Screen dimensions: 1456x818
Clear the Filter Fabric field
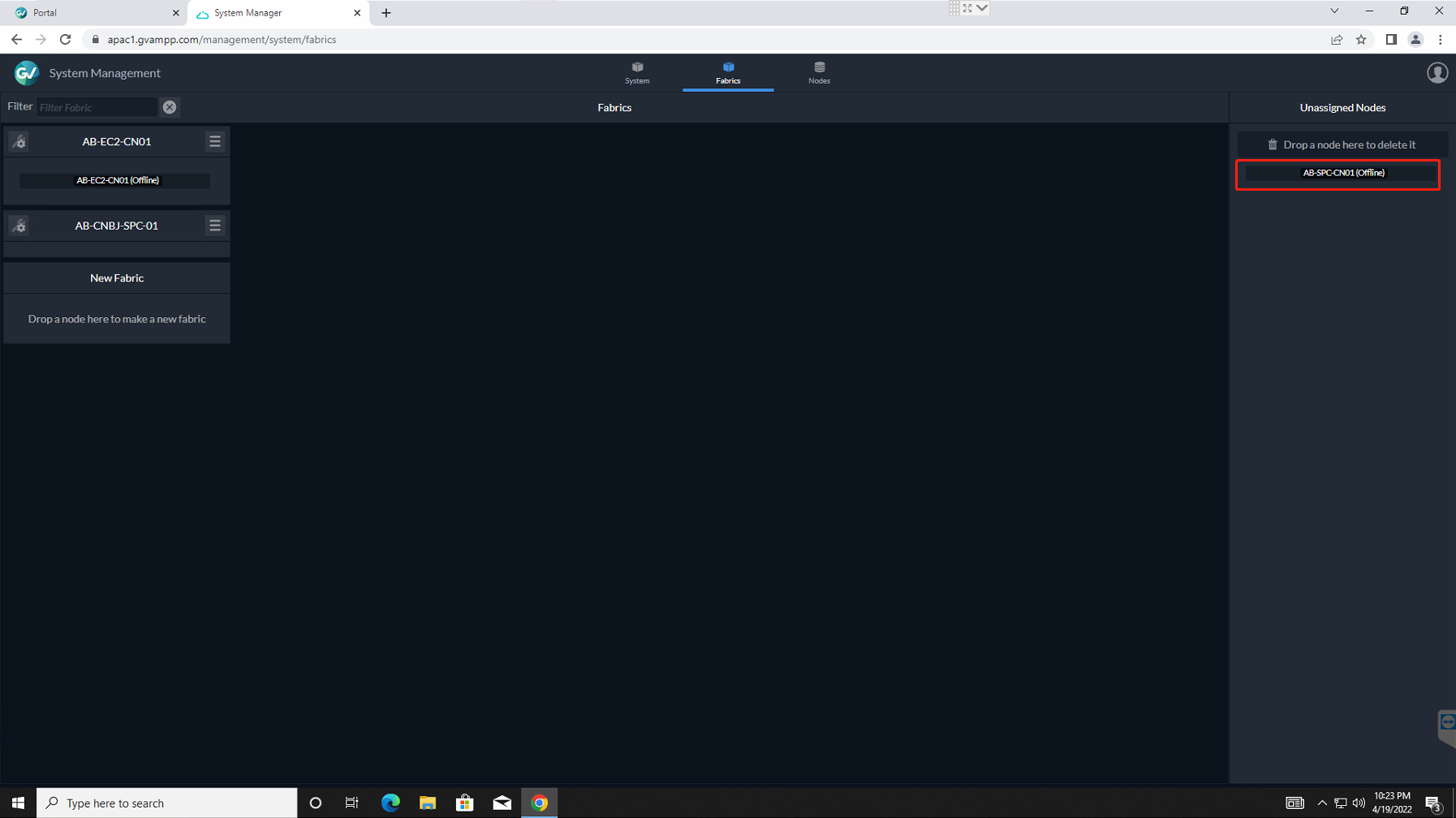point(170,107)
